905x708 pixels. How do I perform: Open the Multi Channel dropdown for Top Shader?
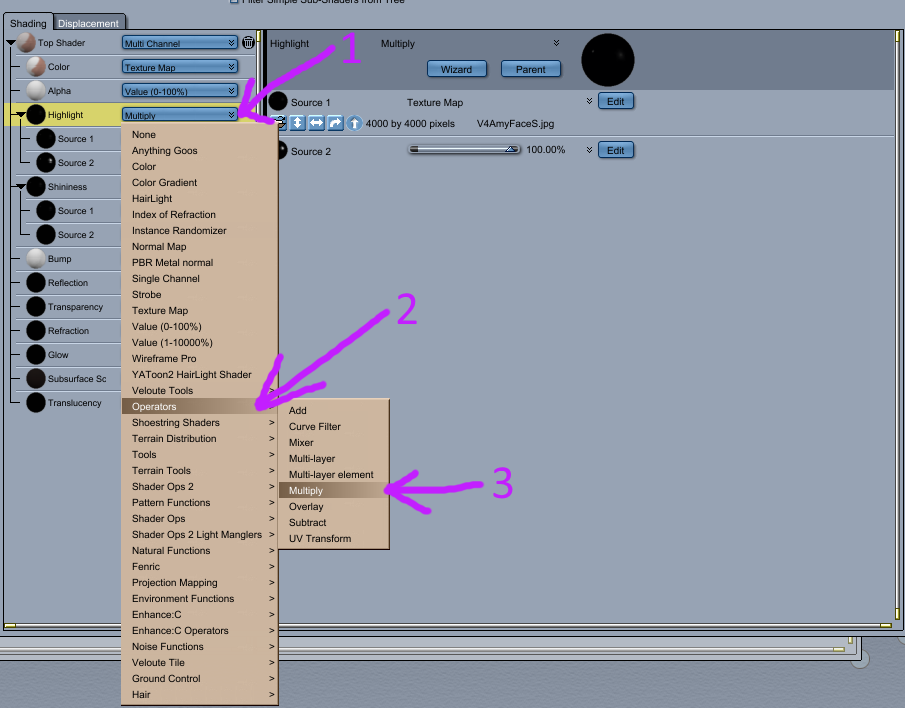point(179,43)
